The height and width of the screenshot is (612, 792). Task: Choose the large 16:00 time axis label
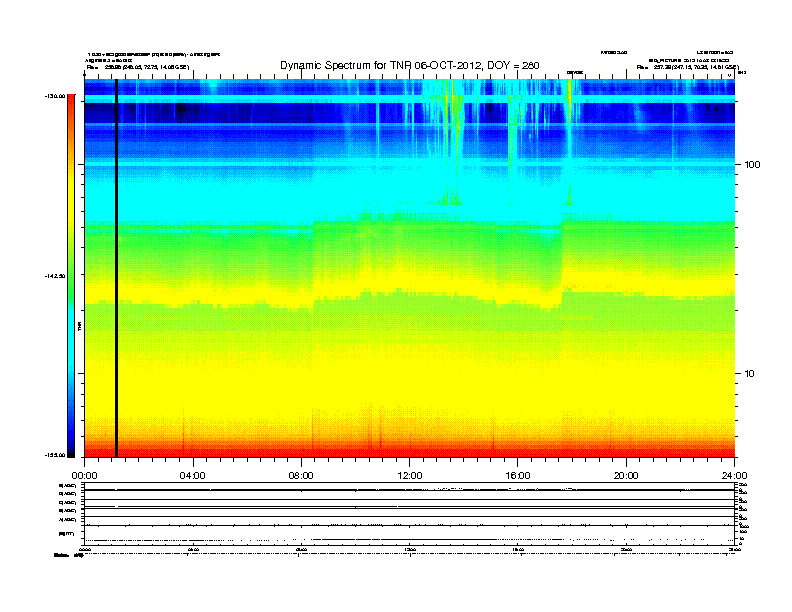point(518,476)
